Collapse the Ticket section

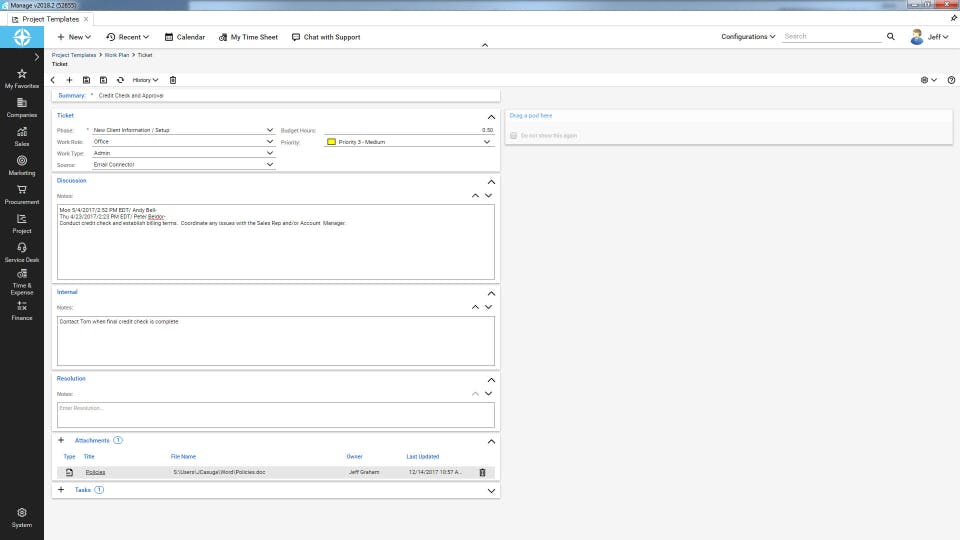(491, 116)
